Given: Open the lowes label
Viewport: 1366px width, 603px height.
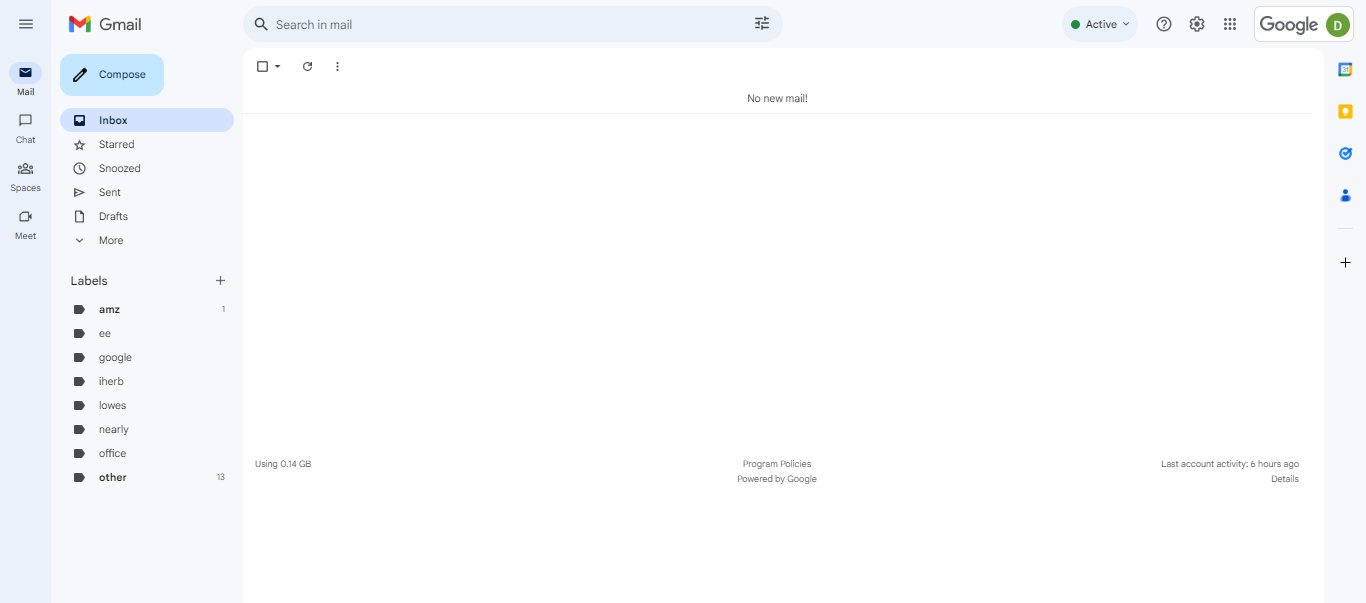Looking at the screenshot, I should (147, 406).
